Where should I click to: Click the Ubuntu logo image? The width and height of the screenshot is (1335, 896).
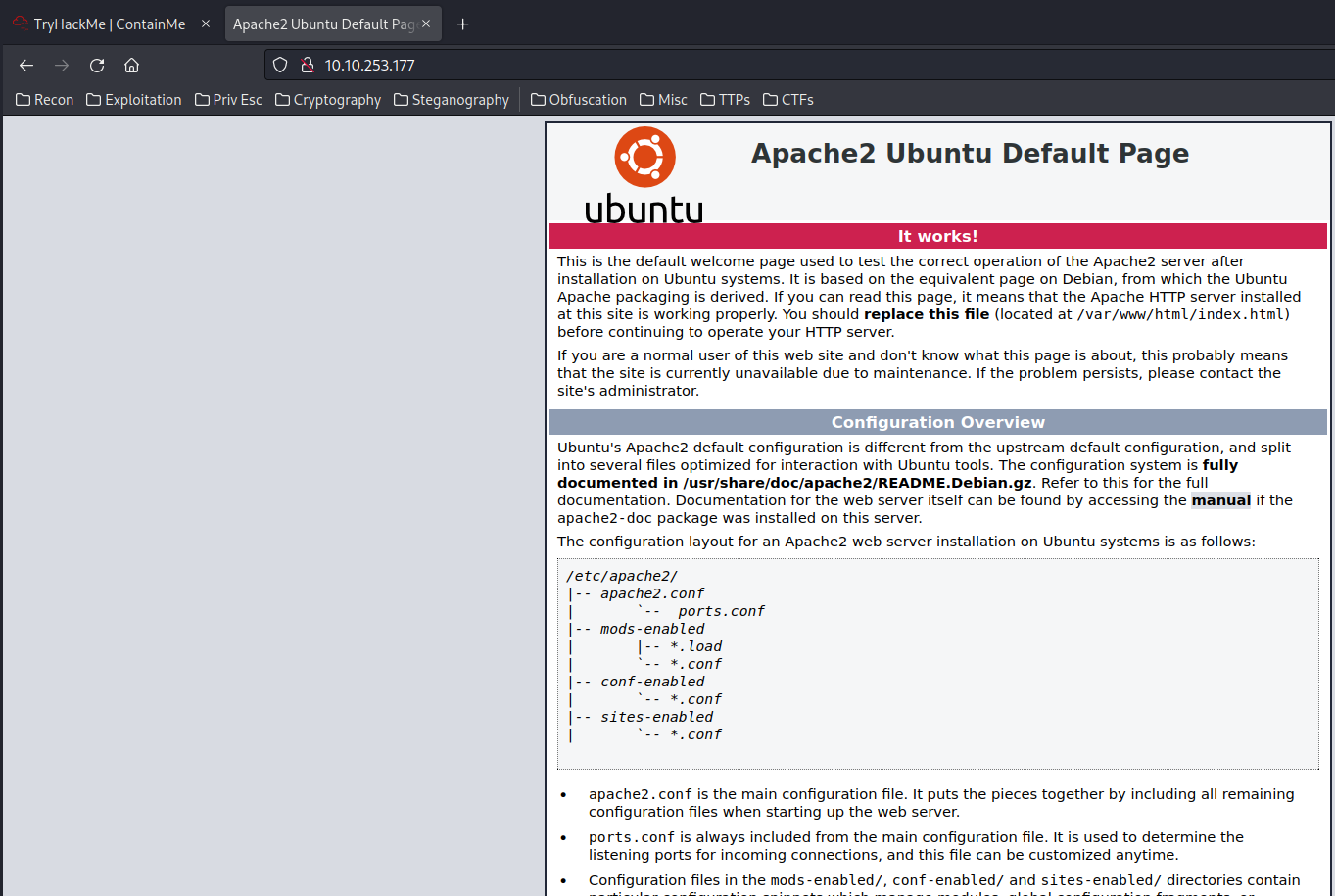tap(644, 175)
